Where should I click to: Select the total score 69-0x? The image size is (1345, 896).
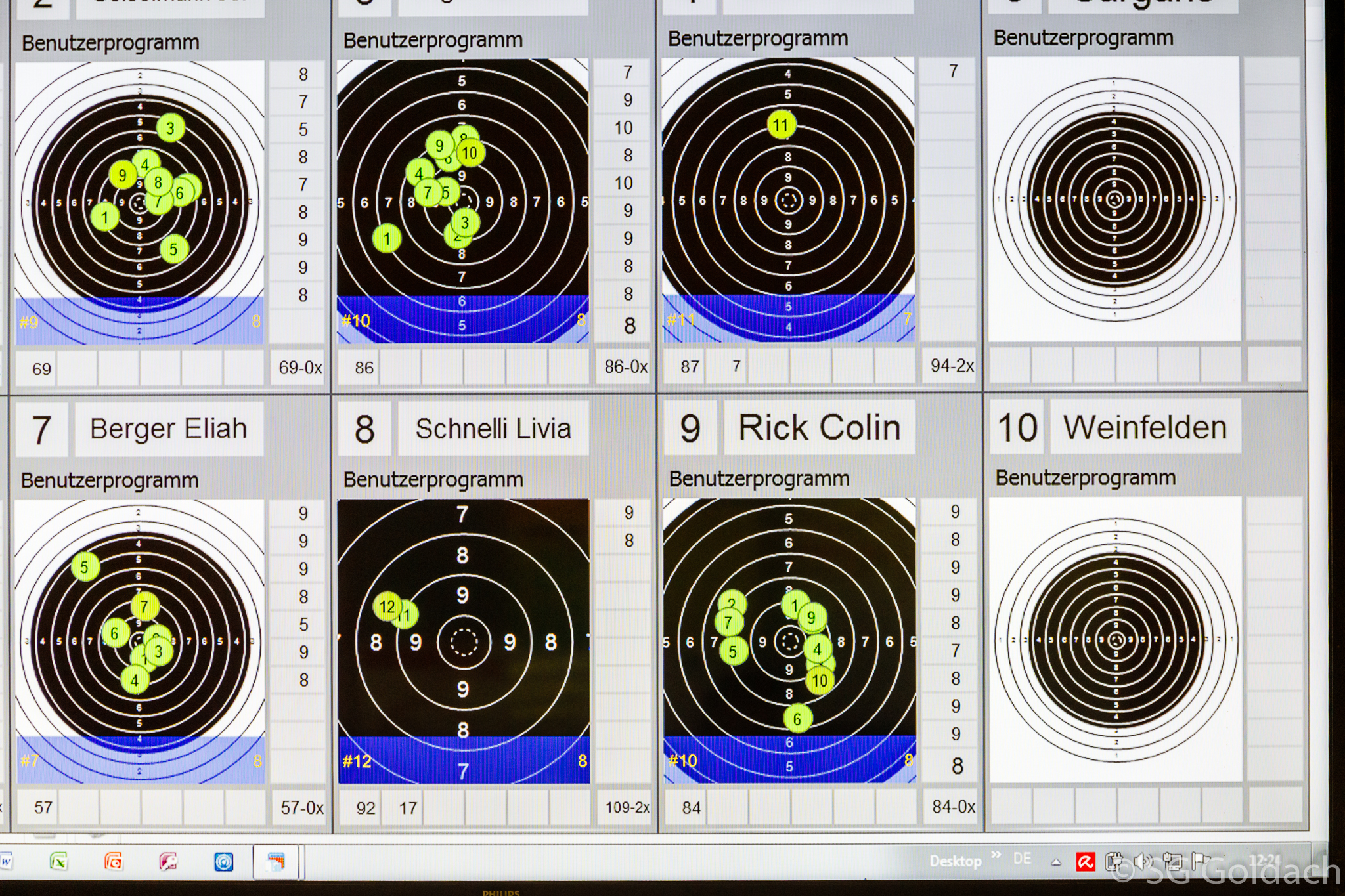(300, 368)
